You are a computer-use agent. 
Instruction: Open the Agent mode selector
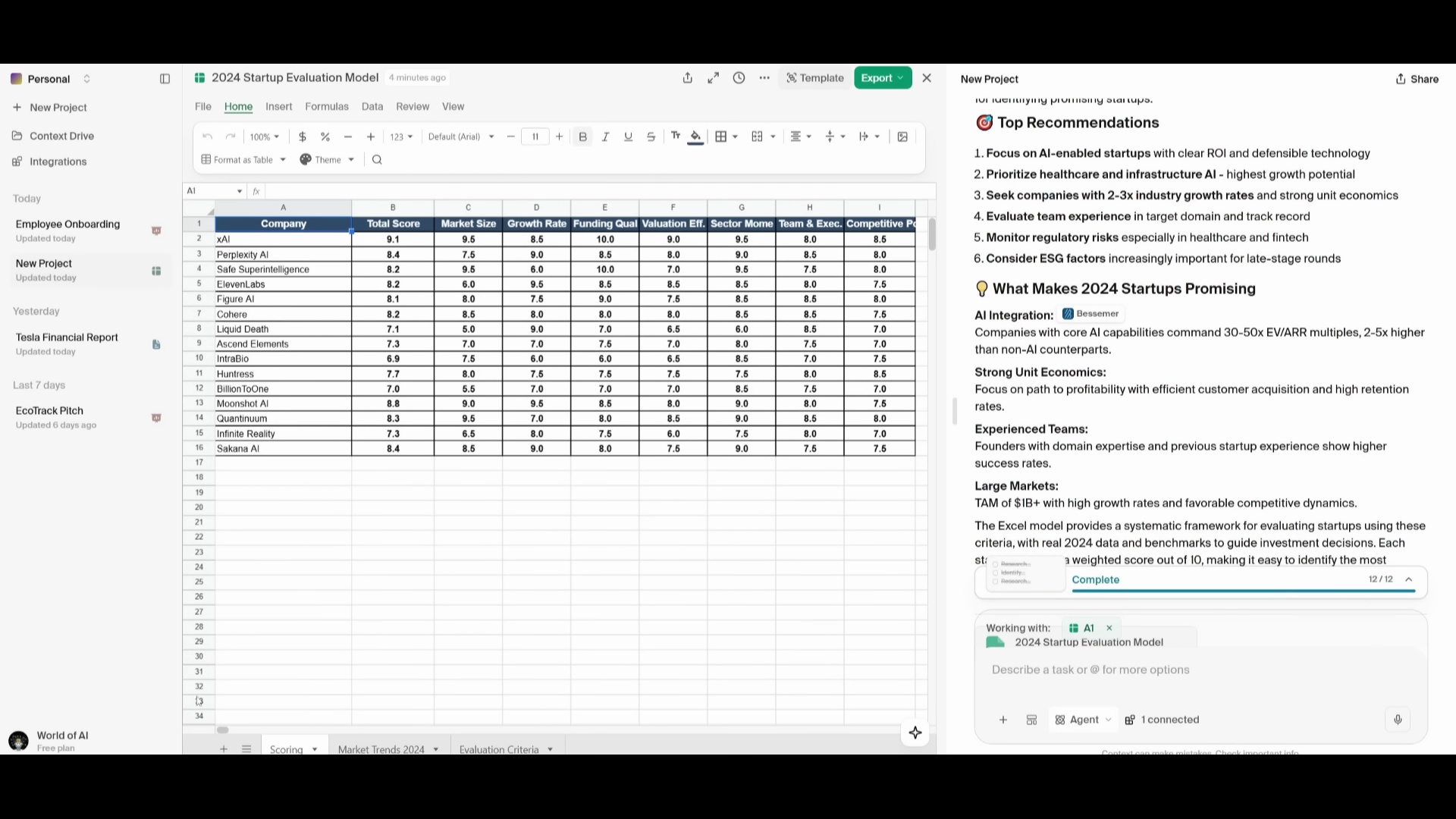tap(1084, 720)
